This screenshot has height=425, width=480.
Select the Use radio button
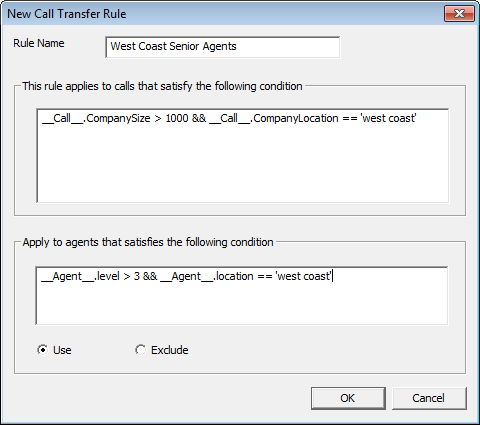[43, 350]
